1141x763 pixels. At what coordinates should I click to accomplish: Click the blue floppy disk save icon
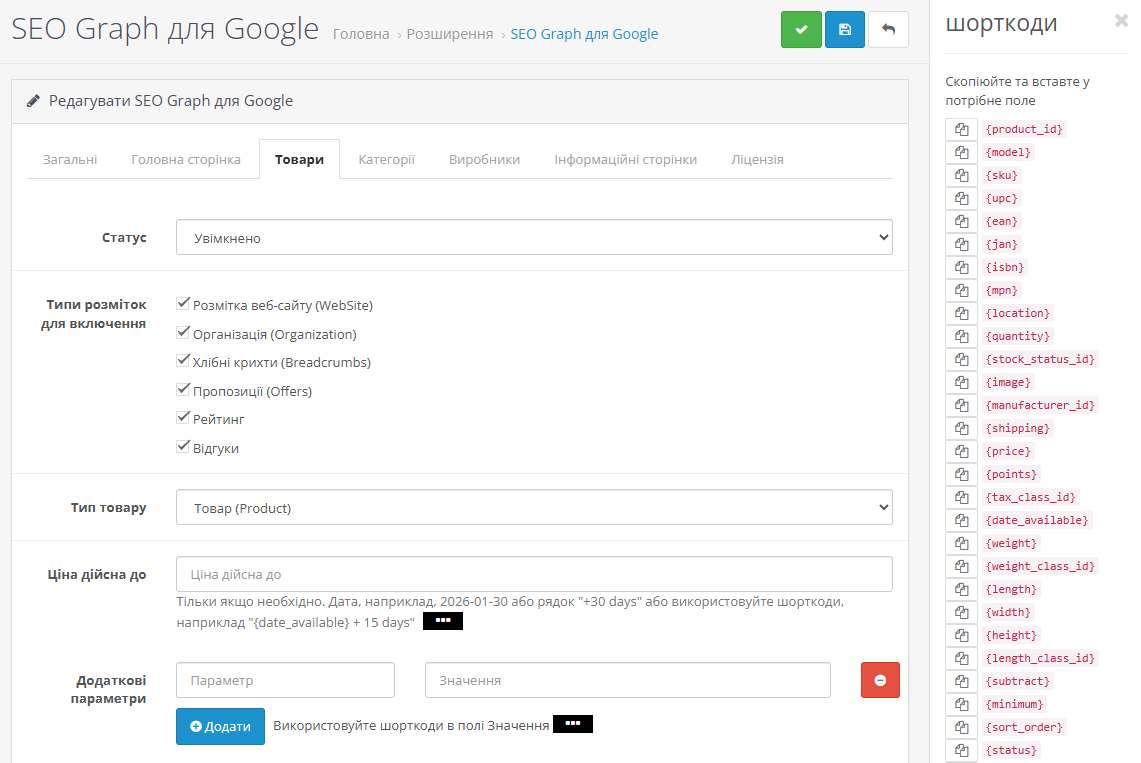[845, 30]
